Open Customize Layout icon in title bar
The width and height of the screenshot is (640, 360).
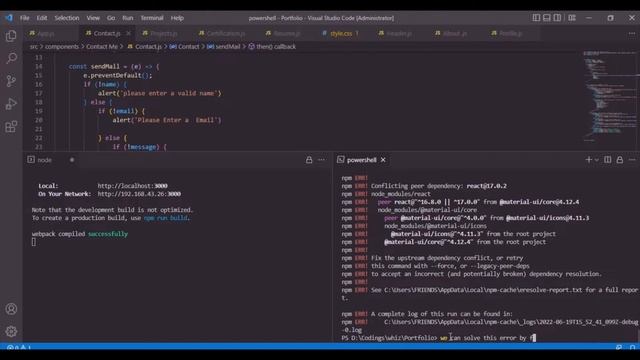coord(572,18)
